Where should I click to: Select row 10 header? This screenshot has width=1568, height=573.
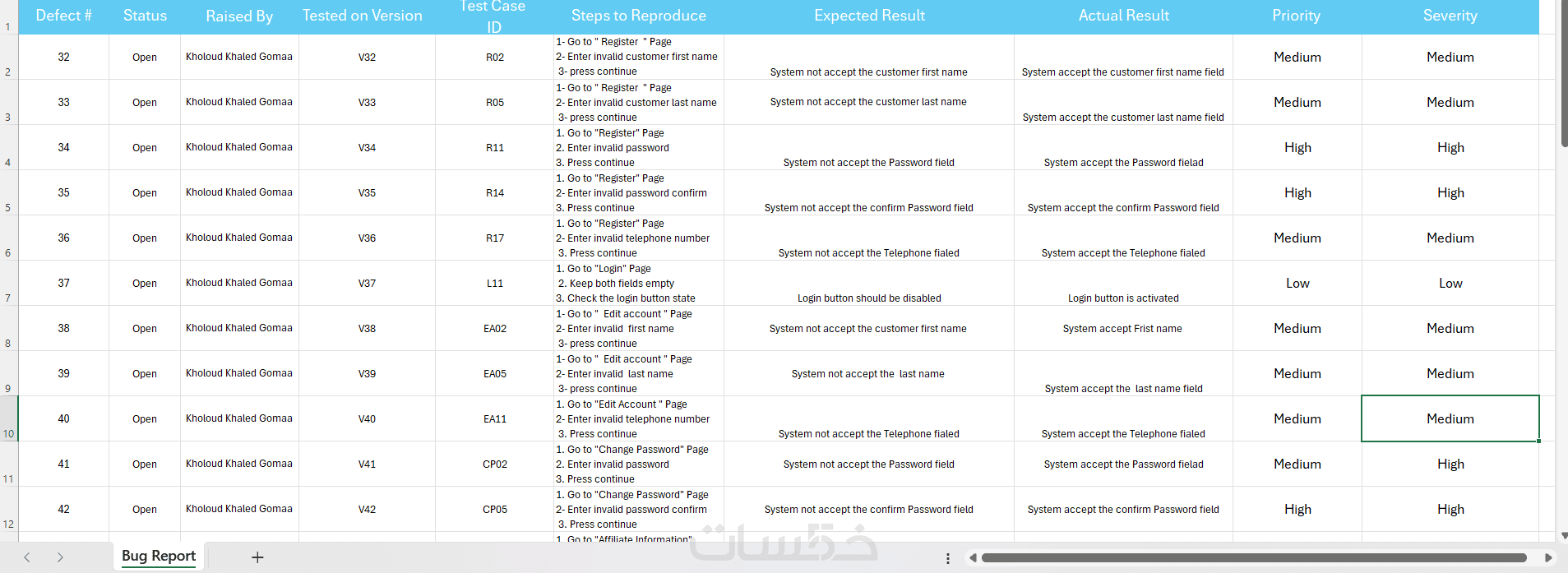8,419
